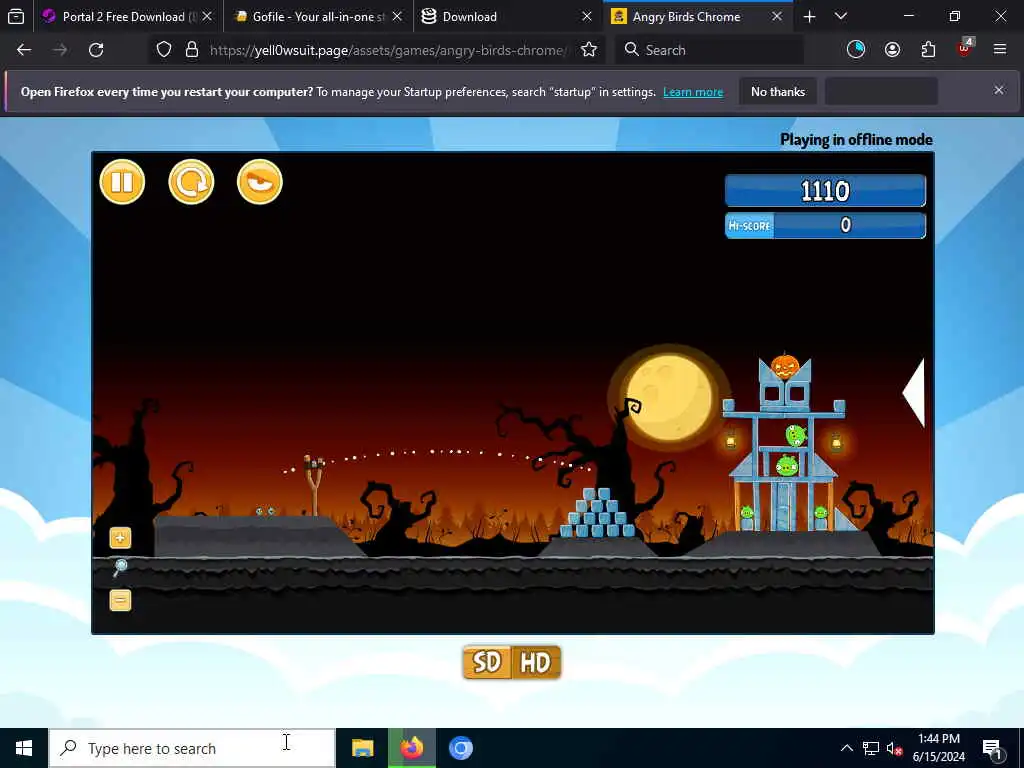The height and width of the screenshot is (768, 1024).
Task: Click the Firefox Search box
Action: click(x=709, y=50)
